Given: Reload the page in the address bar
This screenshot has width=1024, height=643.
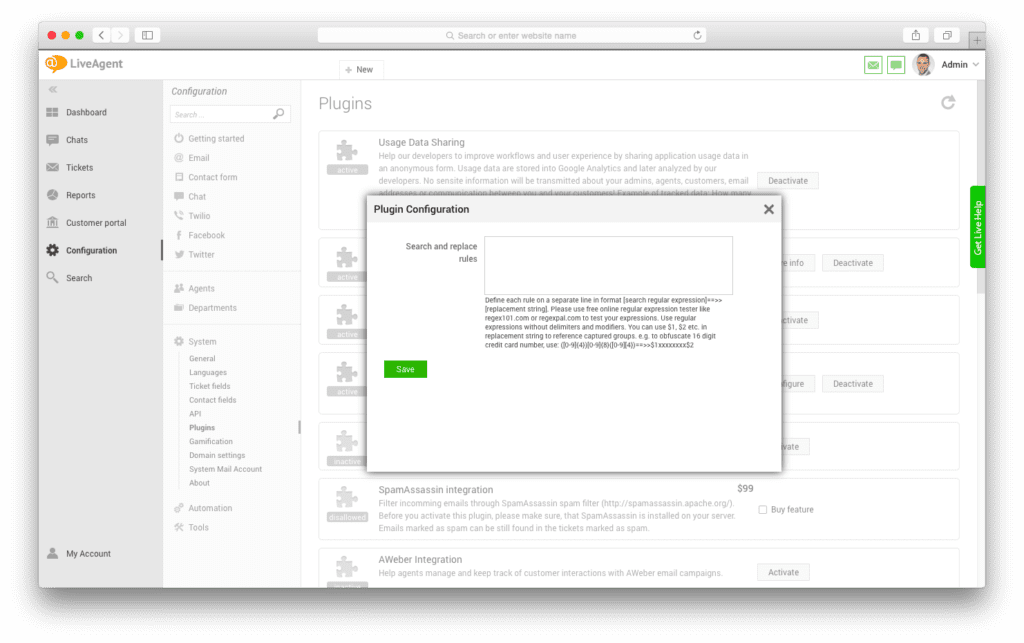Looking at the screenshot, I should (x=697, y=35).
